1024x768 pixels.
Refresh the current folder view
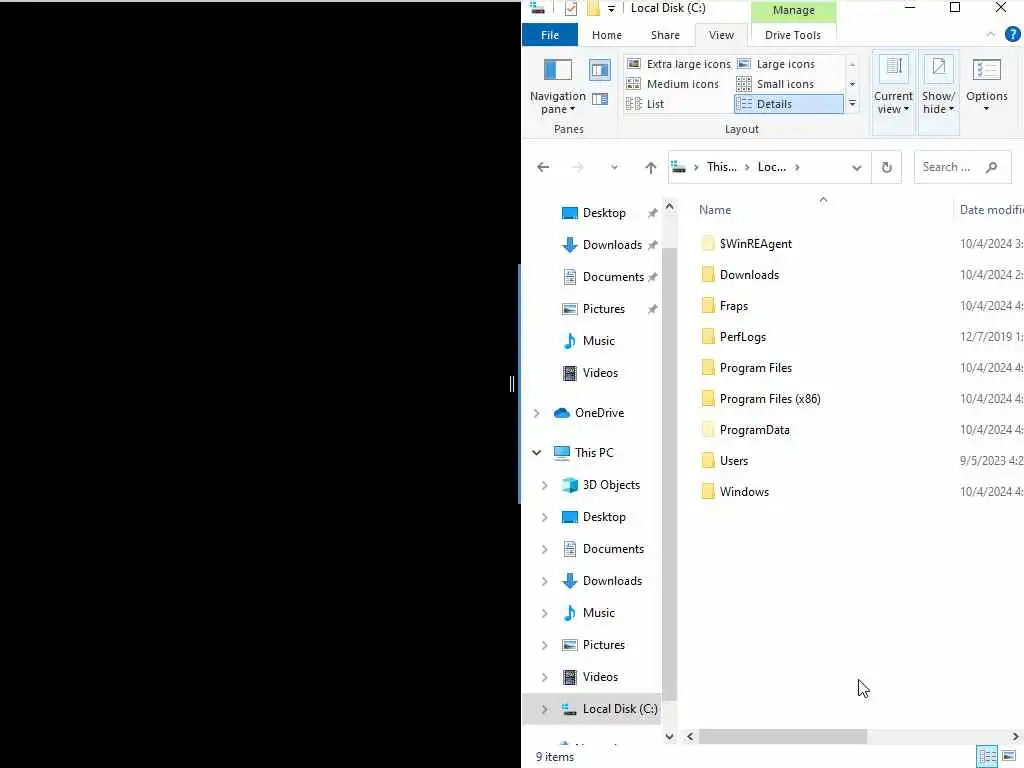(886, 168)
